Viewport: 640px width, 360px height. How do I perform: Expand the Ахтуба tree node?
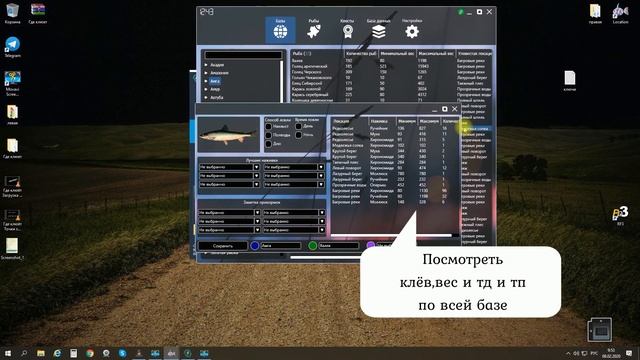point(206,98)
